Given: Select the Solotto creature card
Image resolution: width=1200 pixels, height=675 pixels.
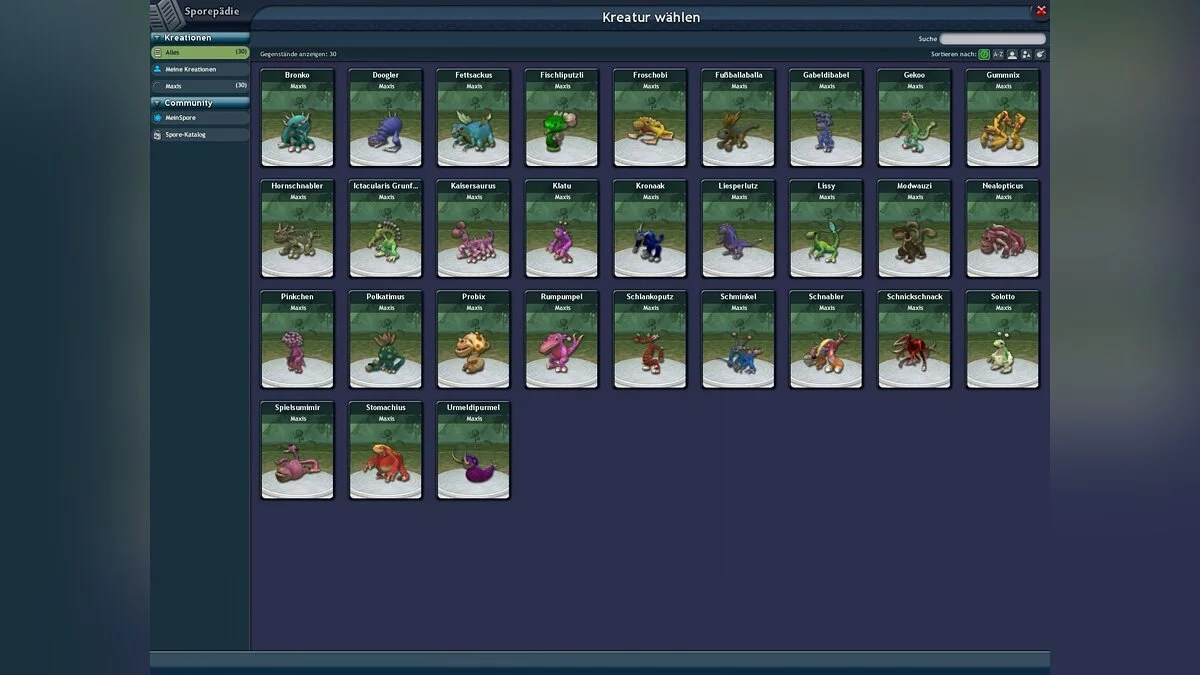Looking at the screenshot, I should click(x=1003, y=340).
